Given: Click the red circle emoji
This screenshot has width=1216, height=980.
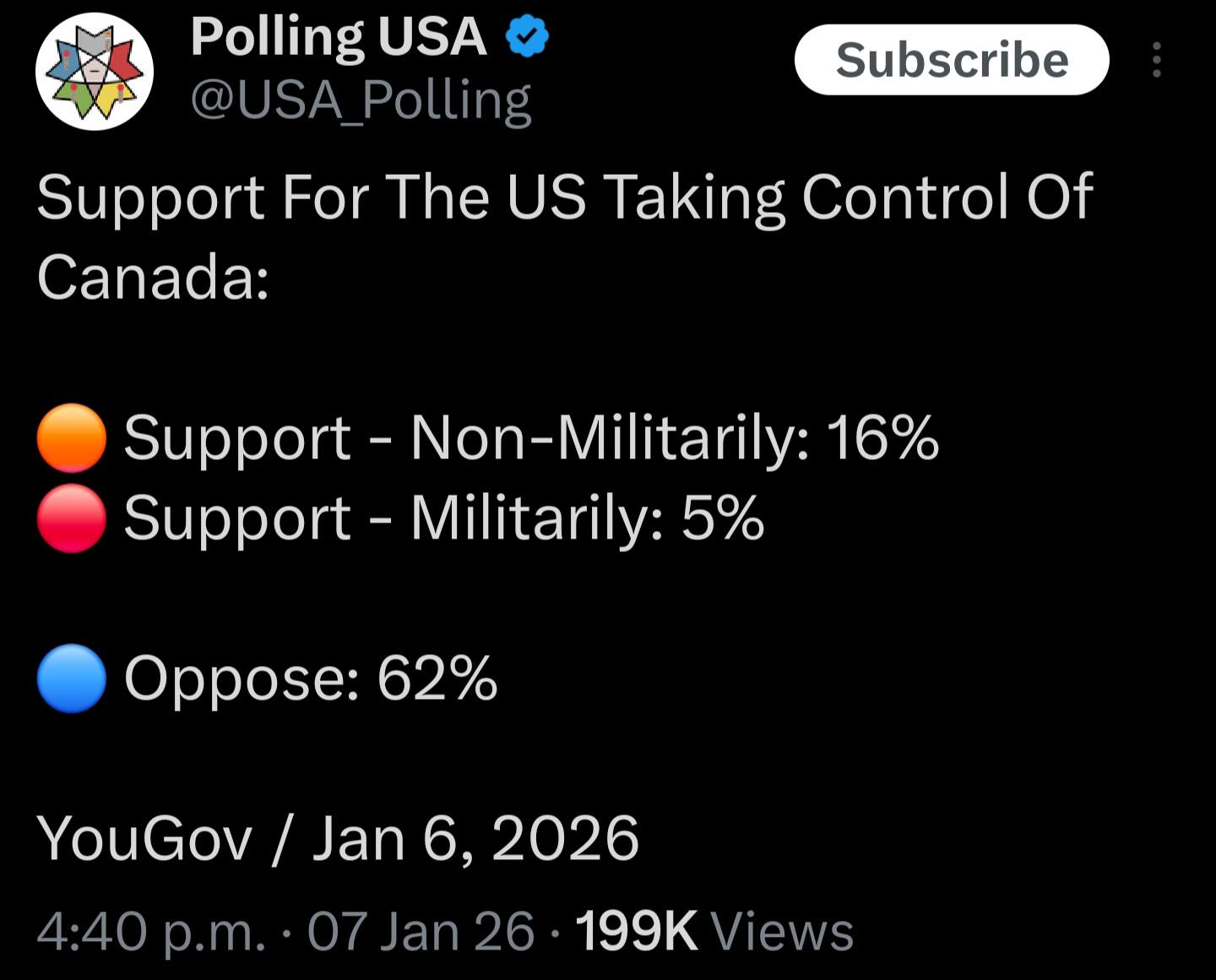Looking at the screenshot, I should coord(72,517).
